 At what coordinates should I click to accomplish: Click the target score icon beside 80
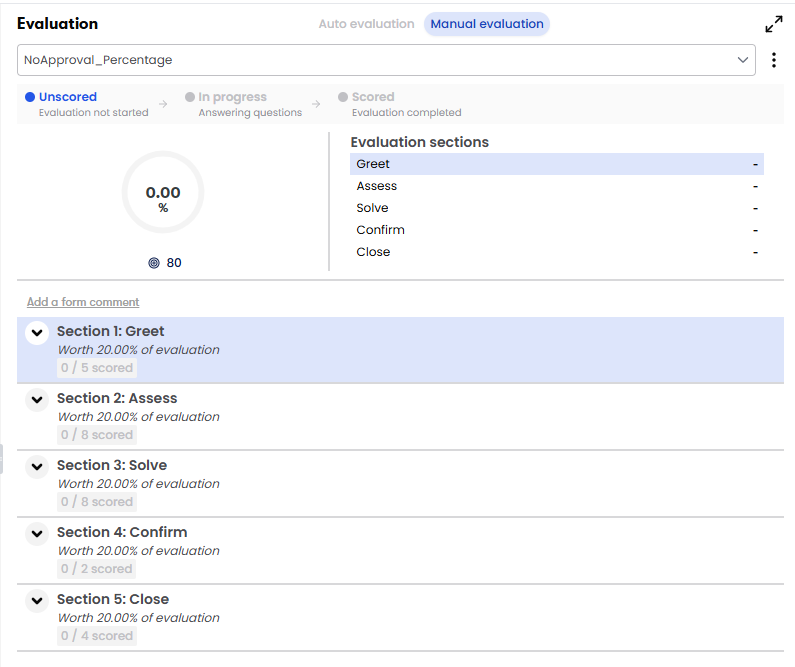[154, 263]
